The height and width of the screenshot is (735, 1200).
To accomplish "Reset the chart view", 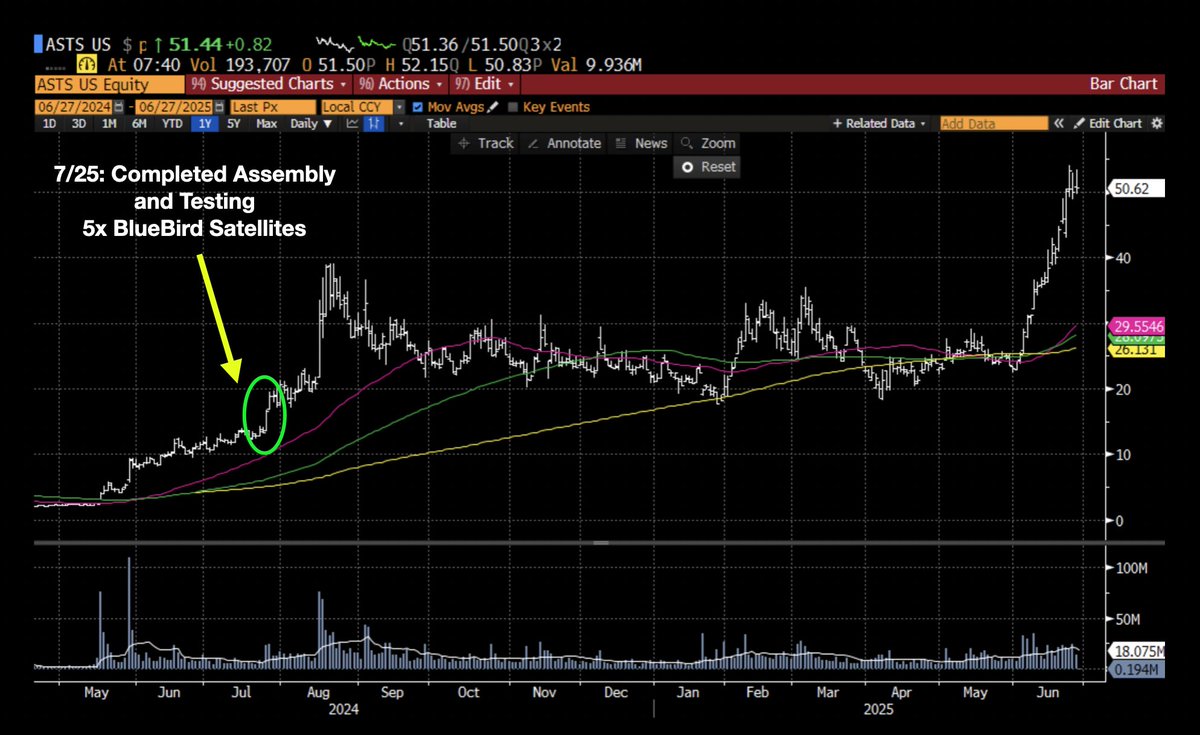I will click(x=709, y=167).
